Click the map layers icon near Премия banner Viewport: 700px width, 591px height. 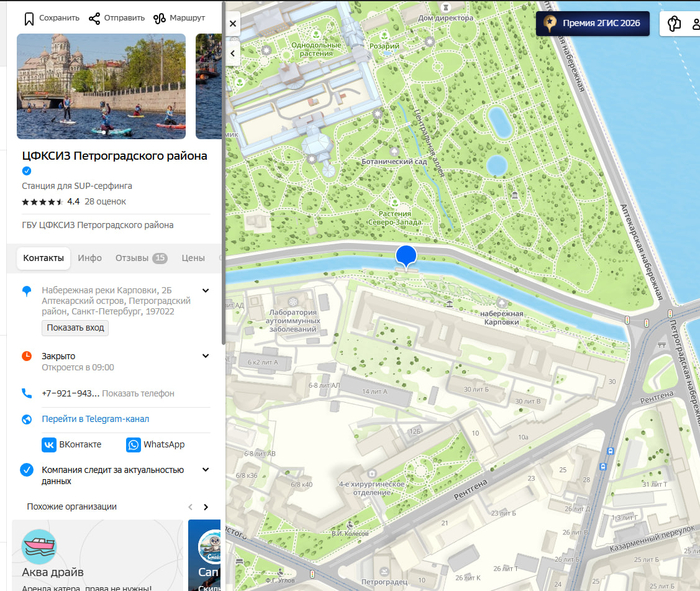(x=674, y=24)
